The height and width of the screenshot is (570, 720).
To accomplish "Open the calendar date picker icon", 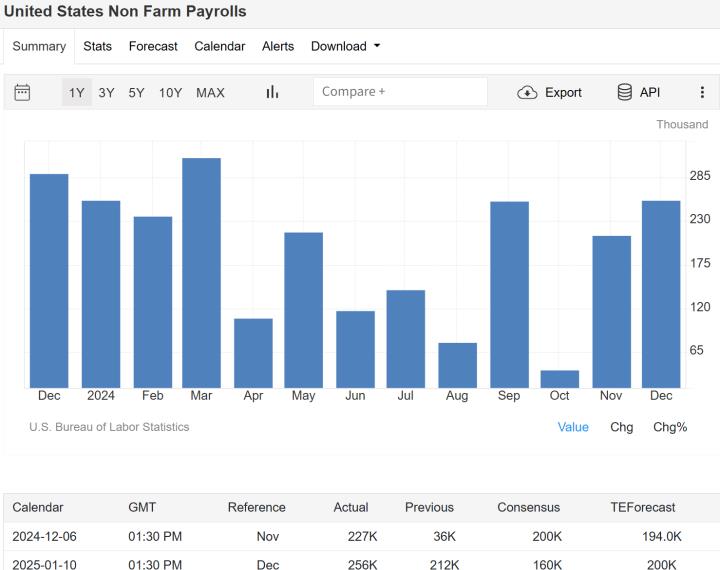I will [x=22, y=92].
